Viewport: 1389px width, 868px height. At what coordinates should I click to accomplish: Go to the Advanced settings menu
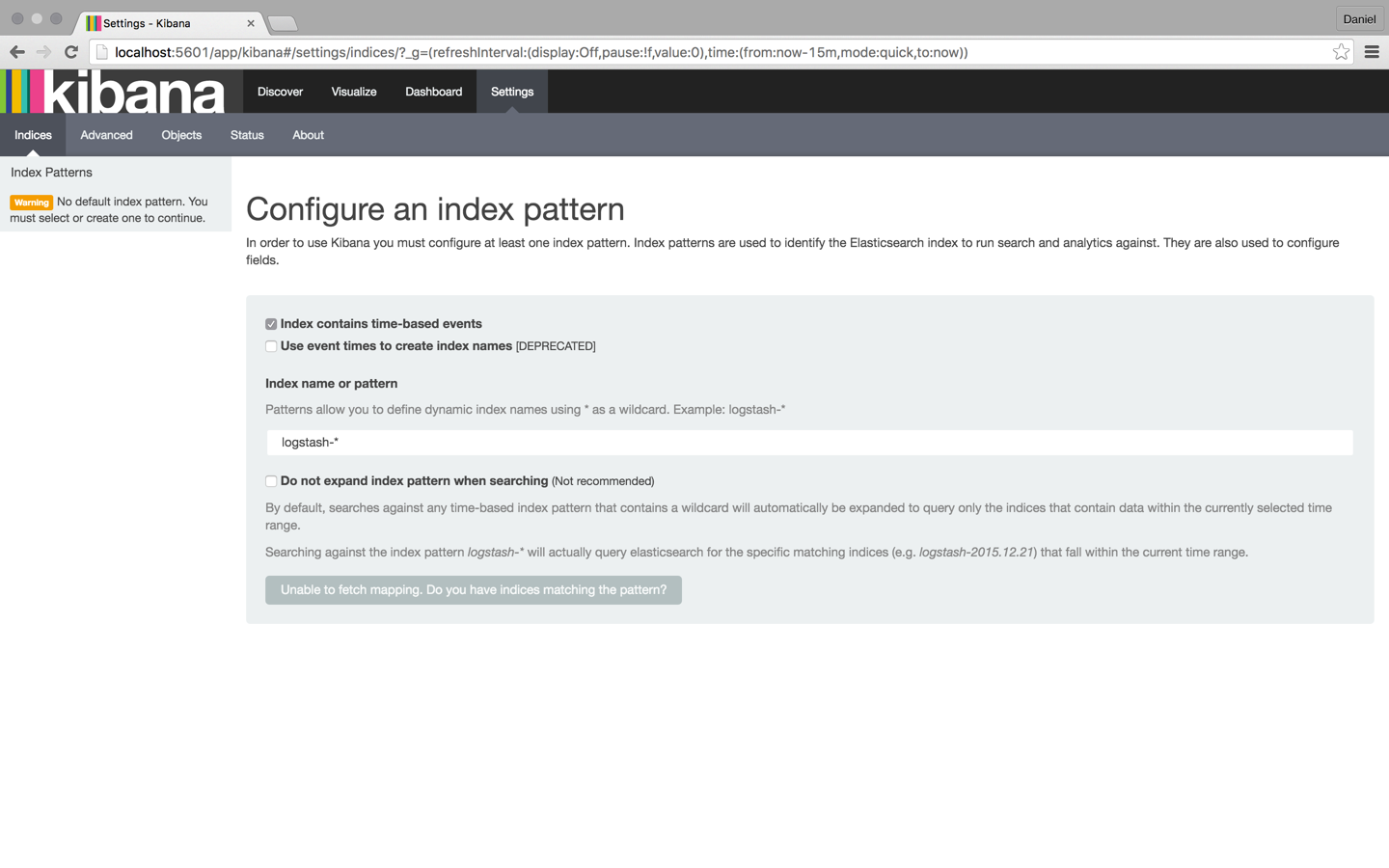click(106, 135)
